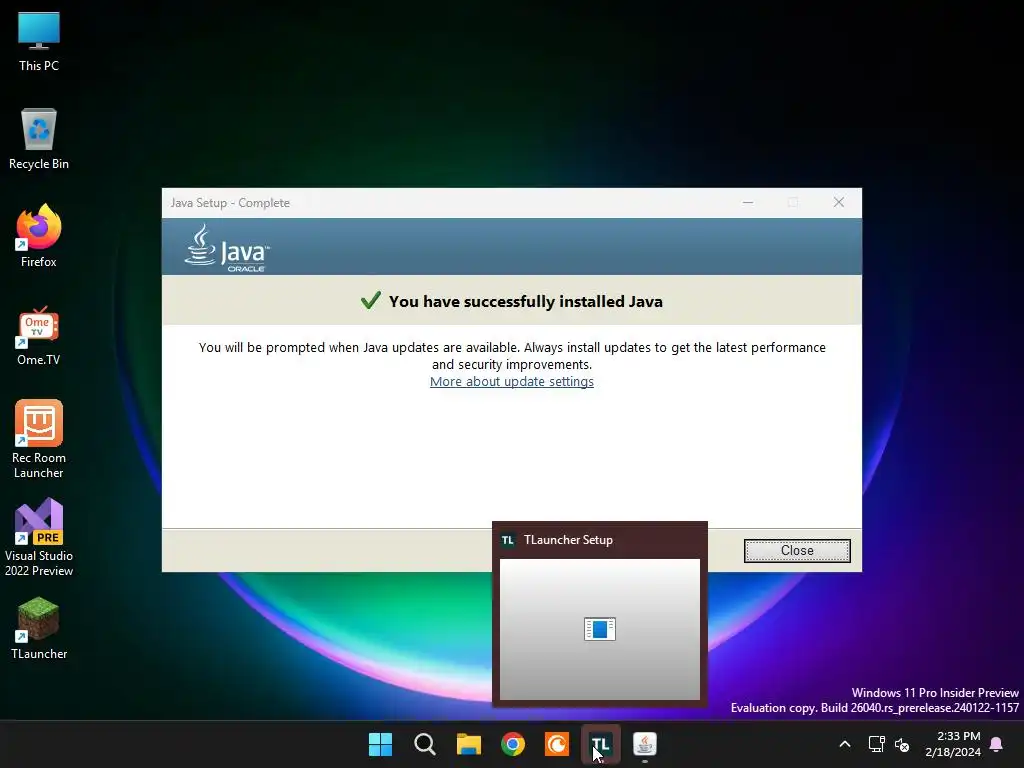Click the muted volume tray icon
The height and width of the screenshot is (768, 1024).
(902, 744)
